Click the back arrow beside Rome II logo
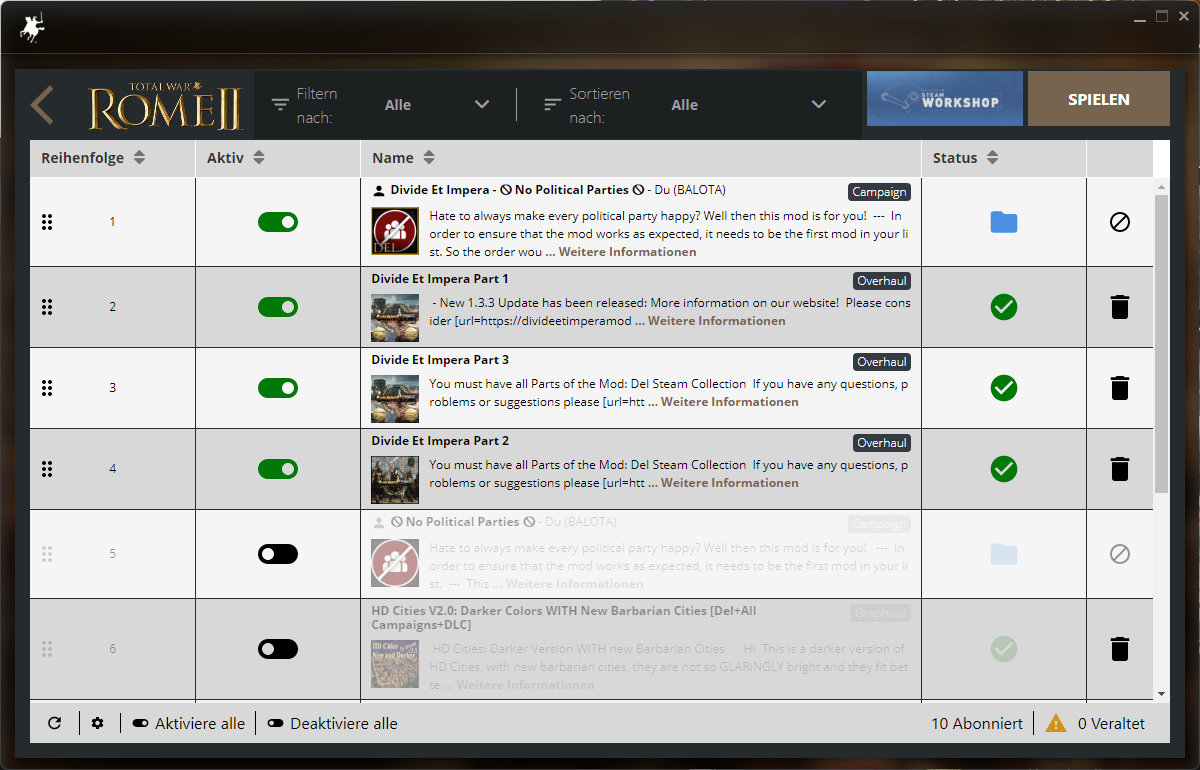This screenshot has width=1200, height=770. click(42, 105)
